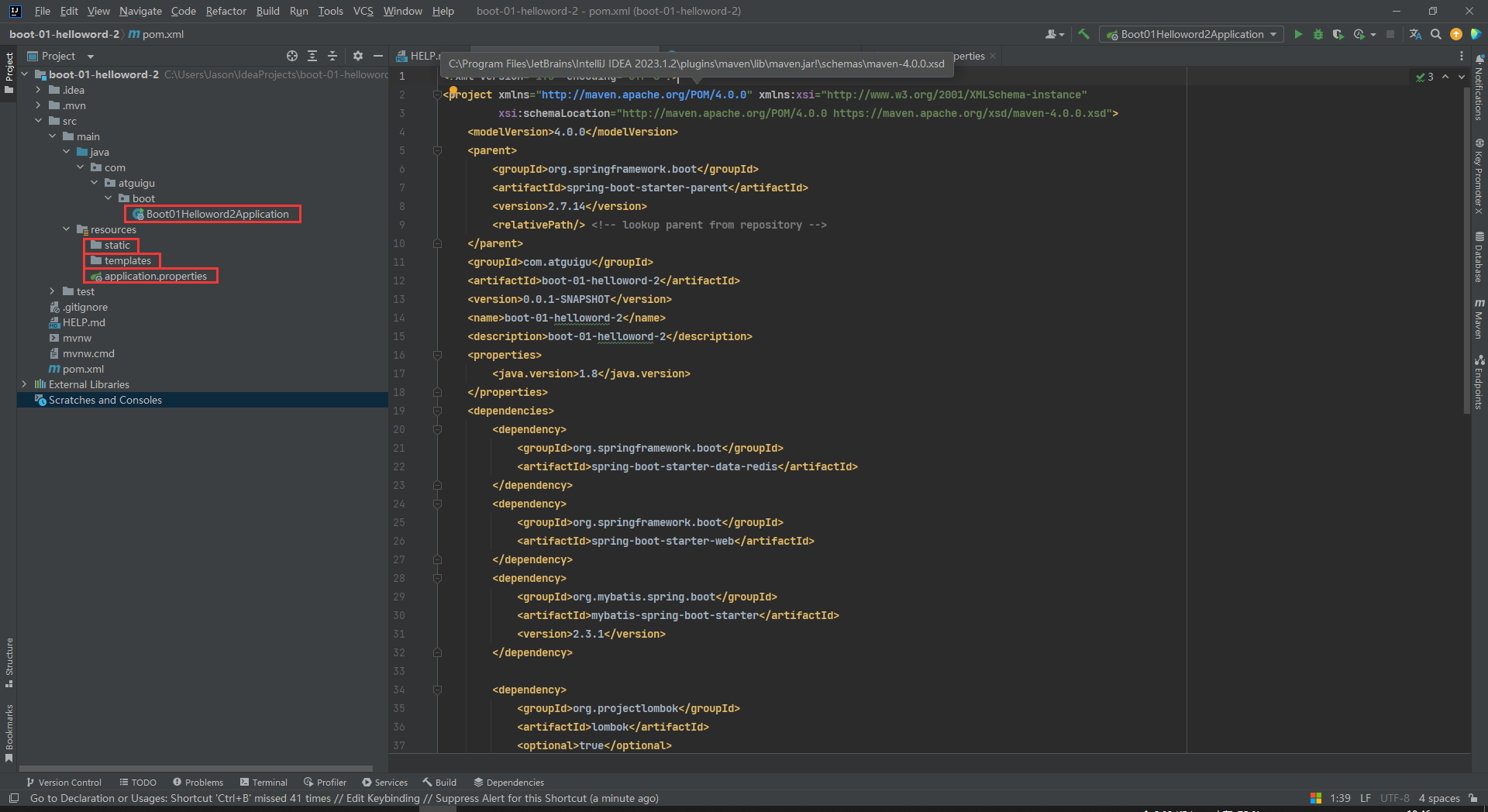Image resolution: width=1488 pixels, height=812 pixels.
Task: Toggle read-only lock icon in status bar
Action: click(x=1472, y=798)
